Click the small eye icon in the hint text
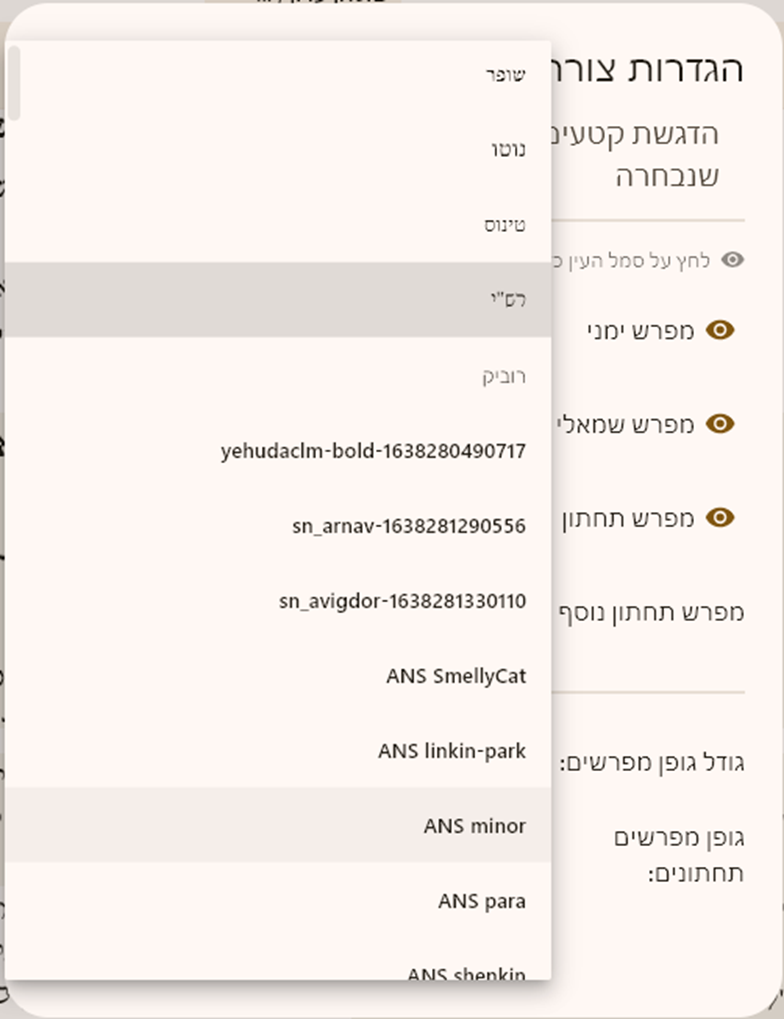The width and height of the screenshot is (784, 1019). click(731, 258)
